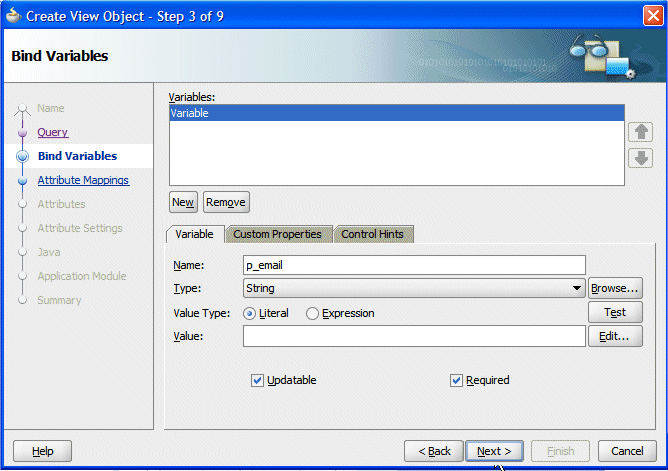Move variable up with arrow icon
668x471 pixels.
pyautogui.click(x=640, y=132)
